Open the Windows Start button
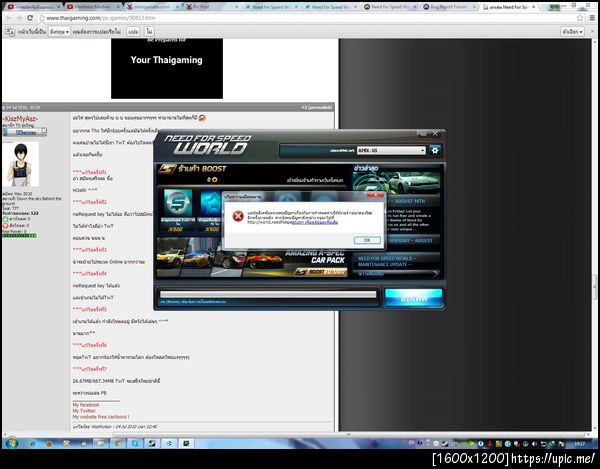This screenshot has width=600, height=469. pos(11,443)
